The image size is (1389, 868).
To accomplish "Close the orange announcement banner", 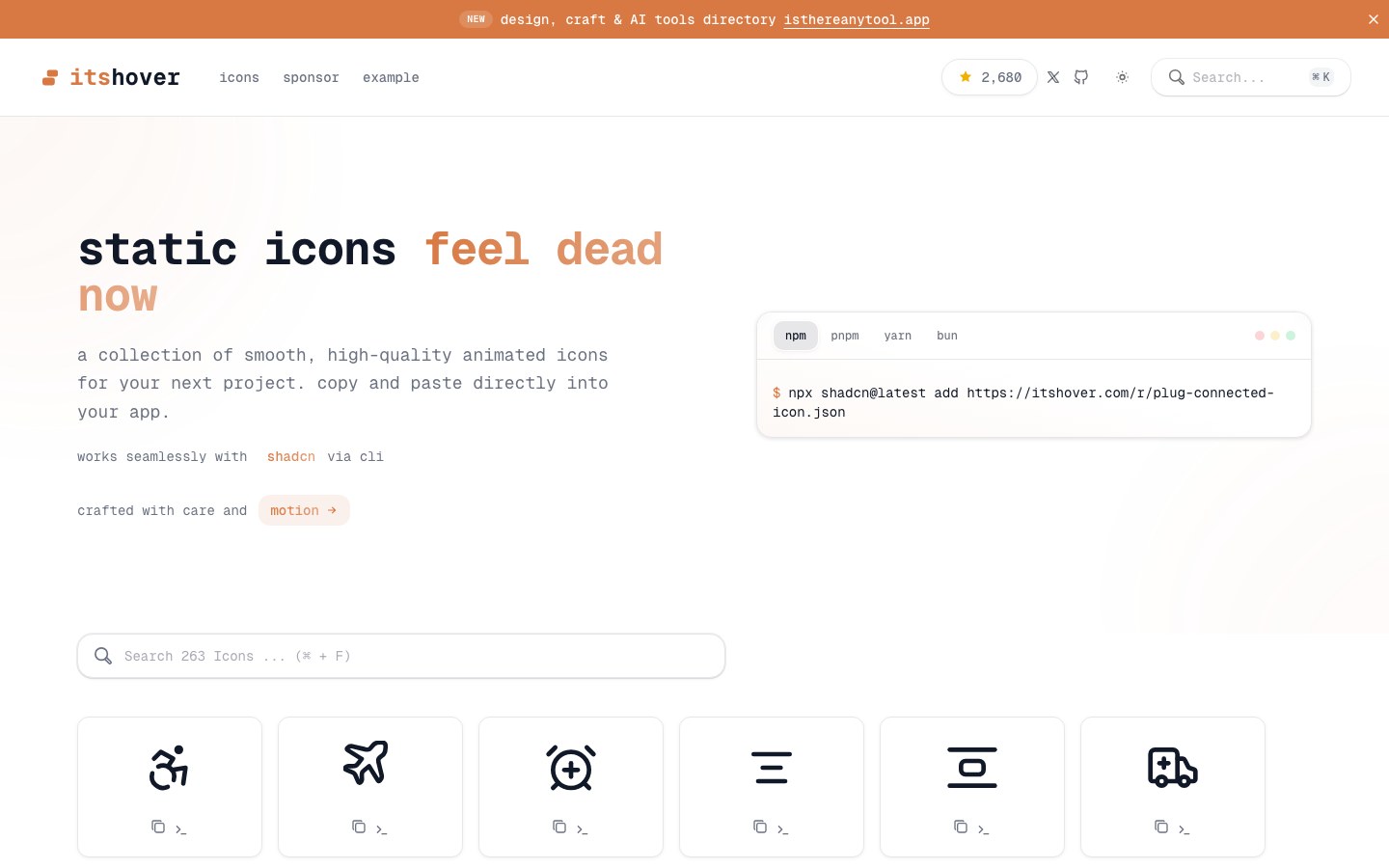I will click(x=1374, y=19).
